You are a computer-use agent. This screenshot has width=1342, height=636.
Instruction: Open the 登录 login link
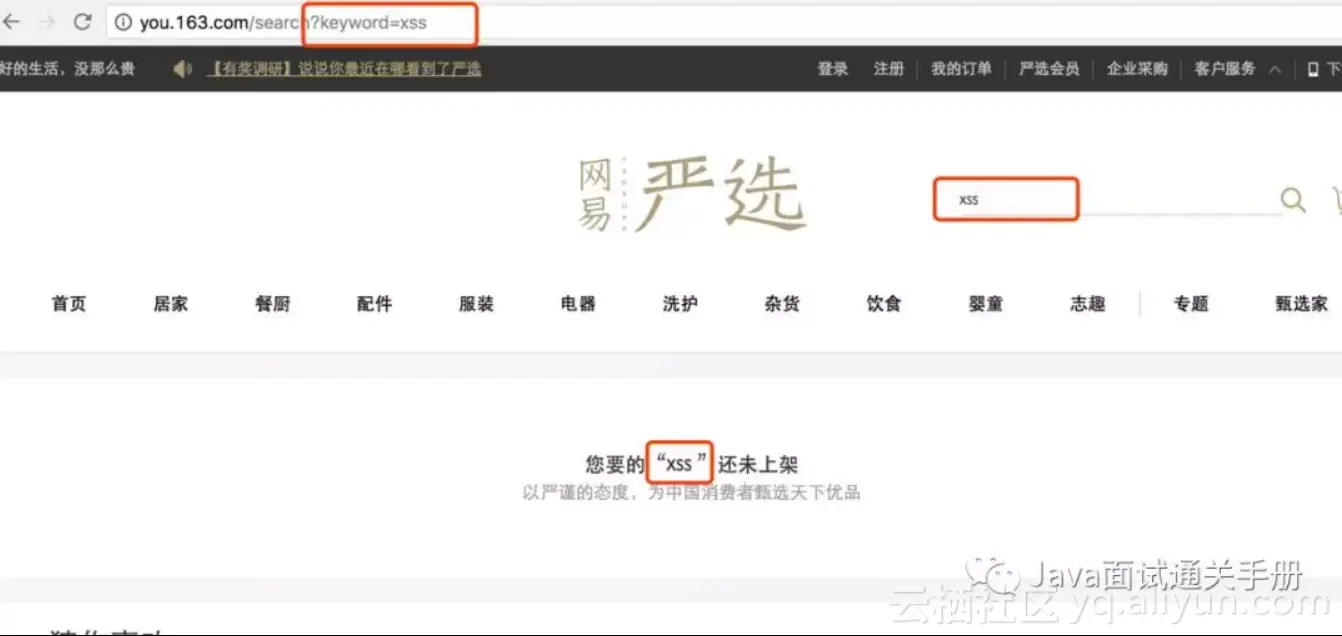pos(833,69)
